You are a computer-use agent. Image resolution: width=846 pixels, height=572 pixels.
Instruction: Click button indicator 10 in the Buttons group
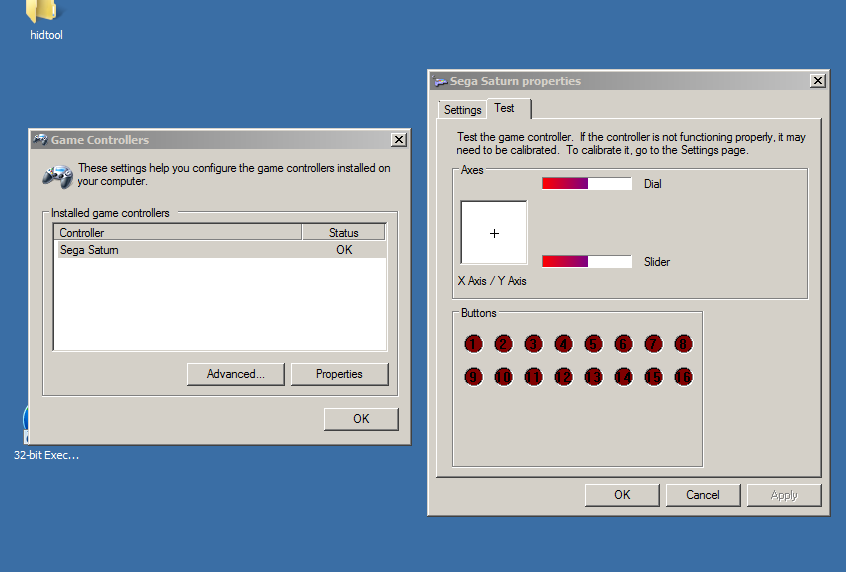[x=503, y=377]
